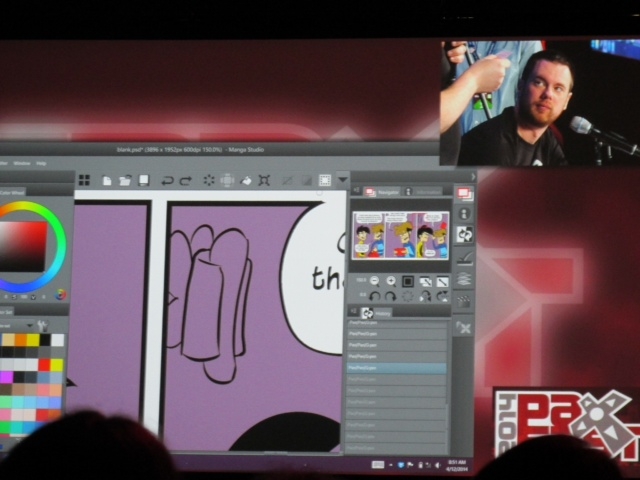
Task: Click the Navigator comic preview thumbnail
Action: [x=400, y=236]
